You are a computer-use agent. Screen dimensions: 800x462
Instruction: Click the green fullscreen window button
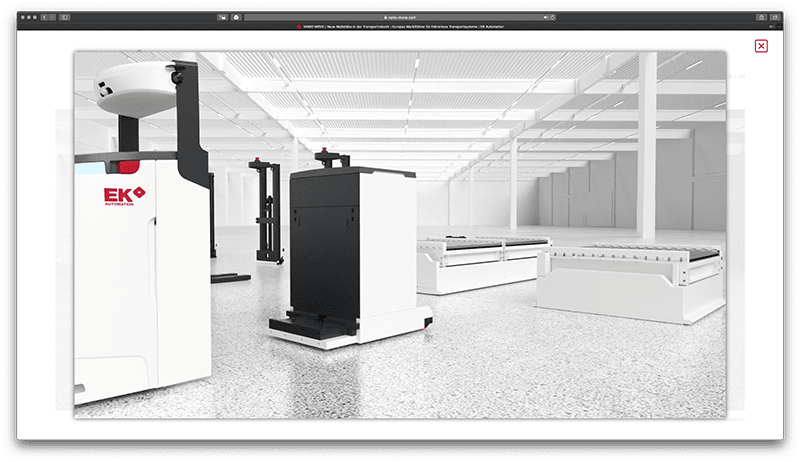pos(35,17)
